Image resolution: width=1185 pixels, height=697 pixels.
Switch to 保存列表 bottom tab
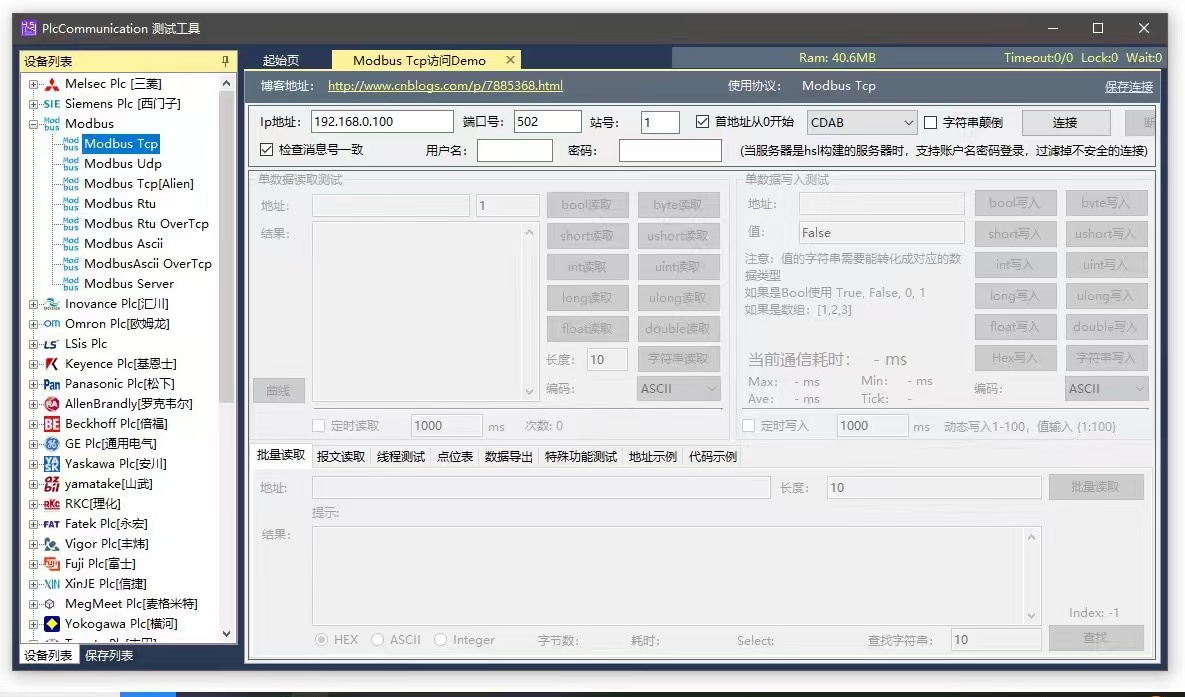click(x=109, y=655)
